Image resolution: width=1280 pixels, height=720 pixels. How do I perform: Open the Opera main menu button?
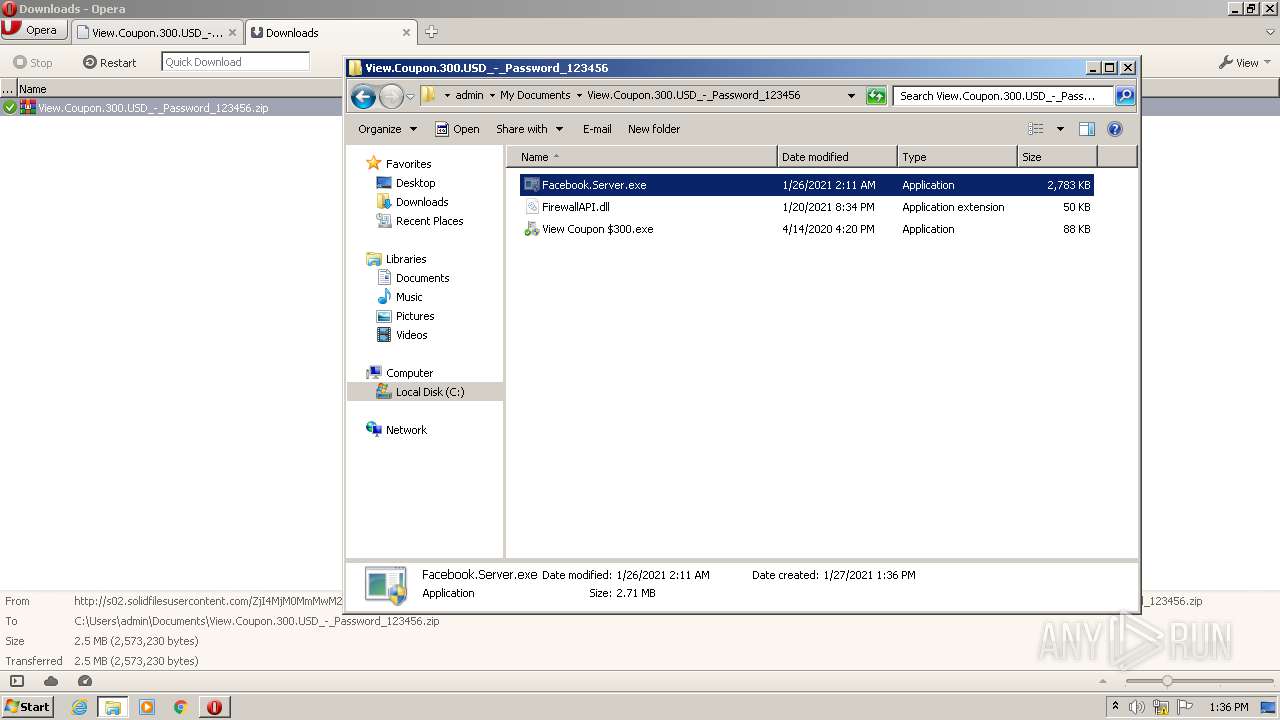35,30
